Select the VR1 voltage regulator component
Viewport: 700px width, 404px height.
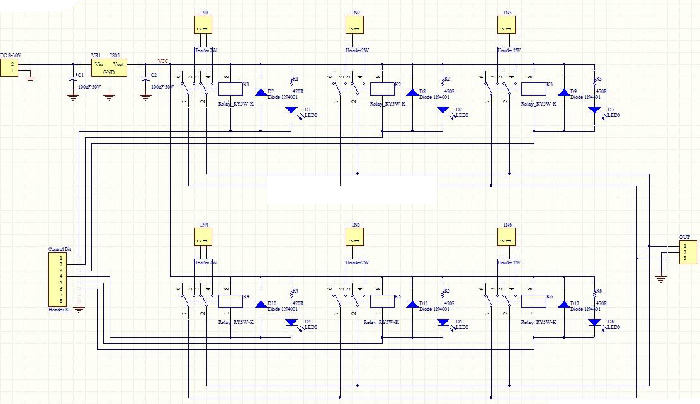tap(109, 67)
